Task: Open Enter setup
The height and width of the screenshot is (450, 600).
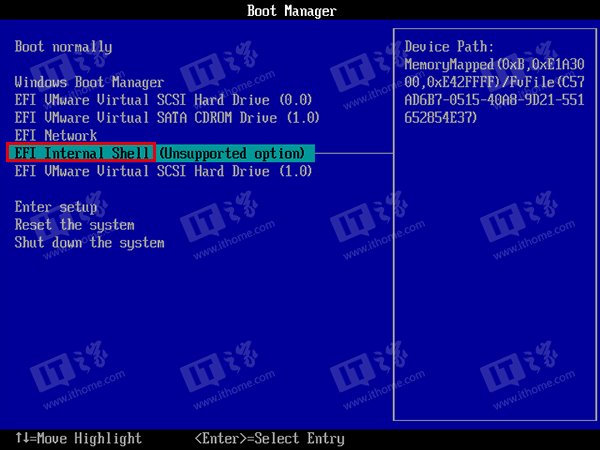Action: coord(55,207)
